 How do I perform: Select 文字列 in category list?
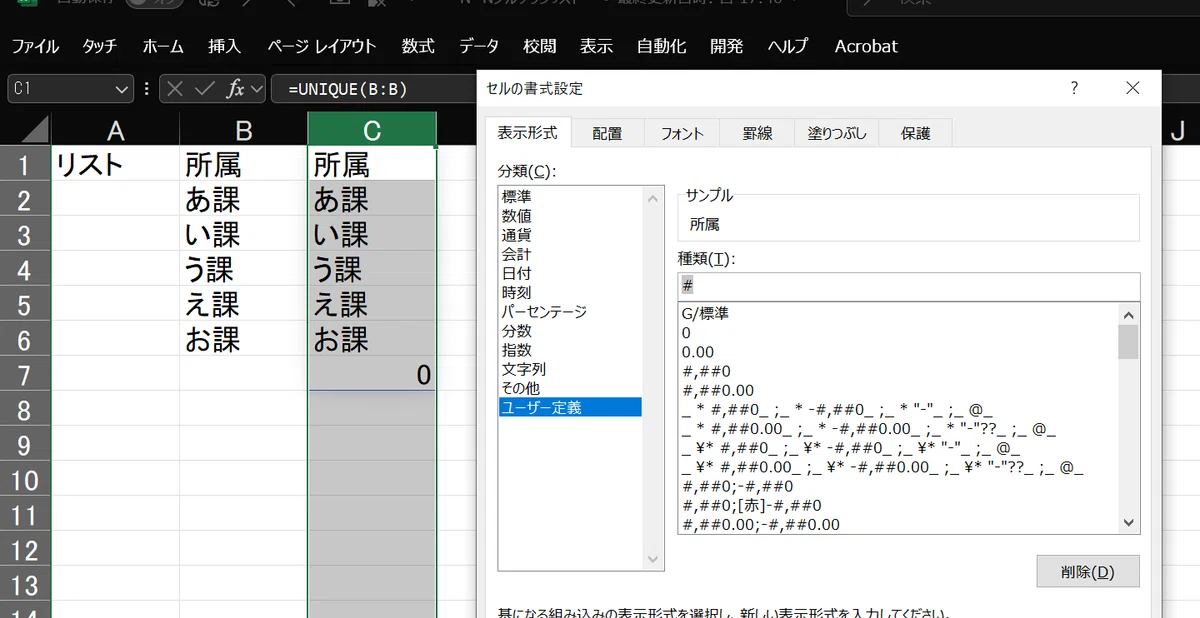pos(570,369)
